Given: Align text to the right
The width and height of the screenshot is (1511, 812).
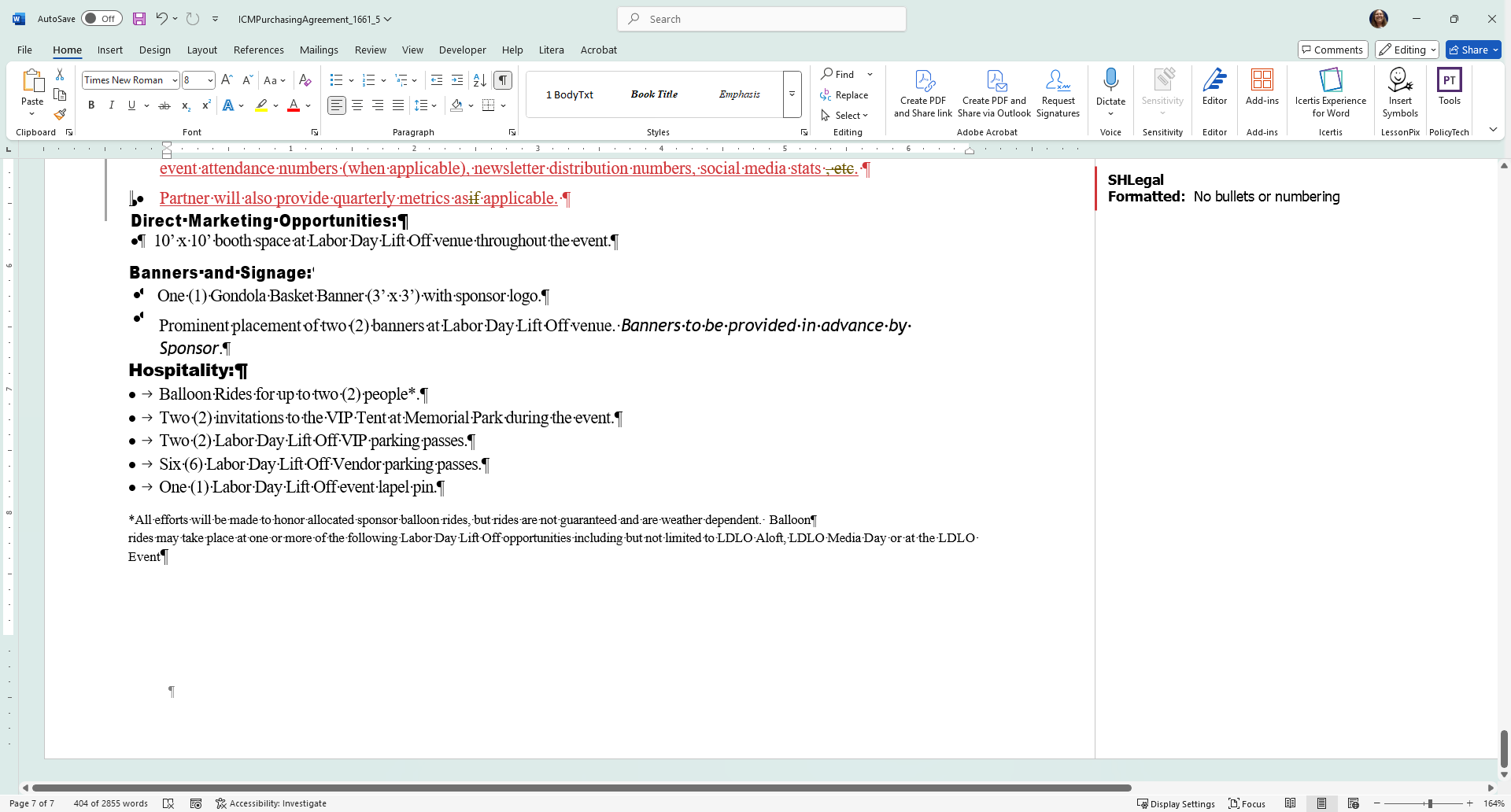Looking at the screenshot, I should click(378, 105).
